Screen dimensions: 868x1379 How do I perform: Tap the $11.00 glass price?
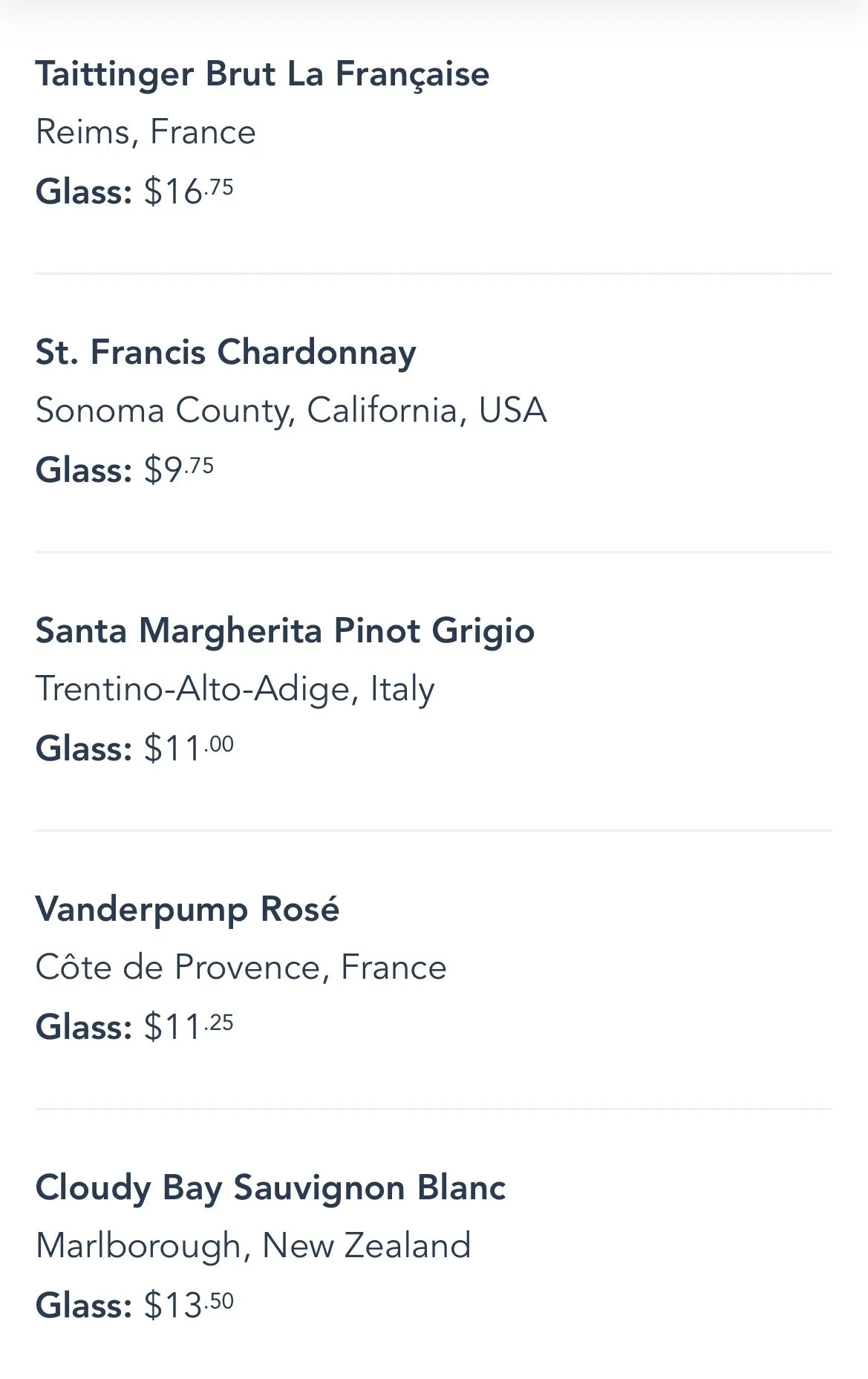(x=189, y=748)
